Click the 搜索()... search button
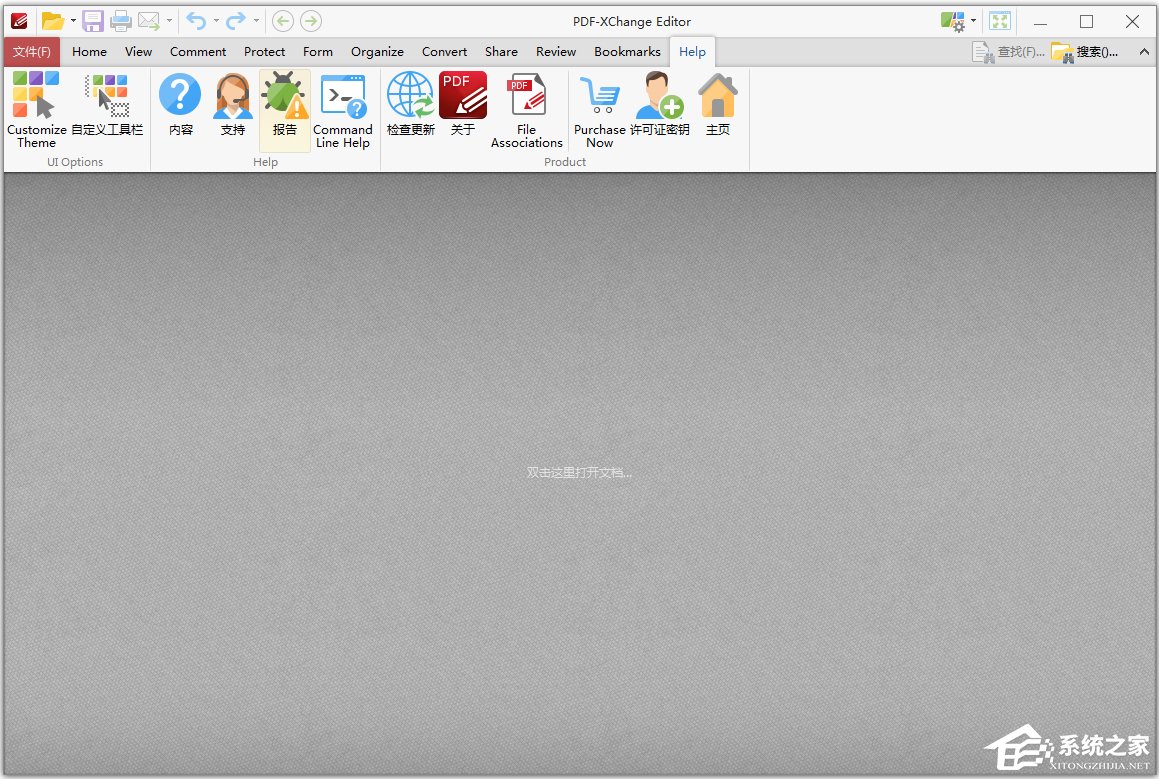 point(1085,52)
